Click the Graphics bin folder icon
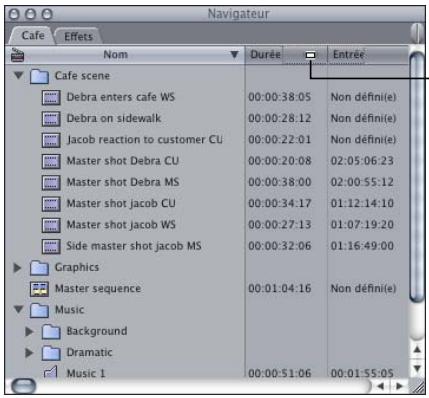Image resolution: width=429 pixels, height=398 pixels. 39,268
